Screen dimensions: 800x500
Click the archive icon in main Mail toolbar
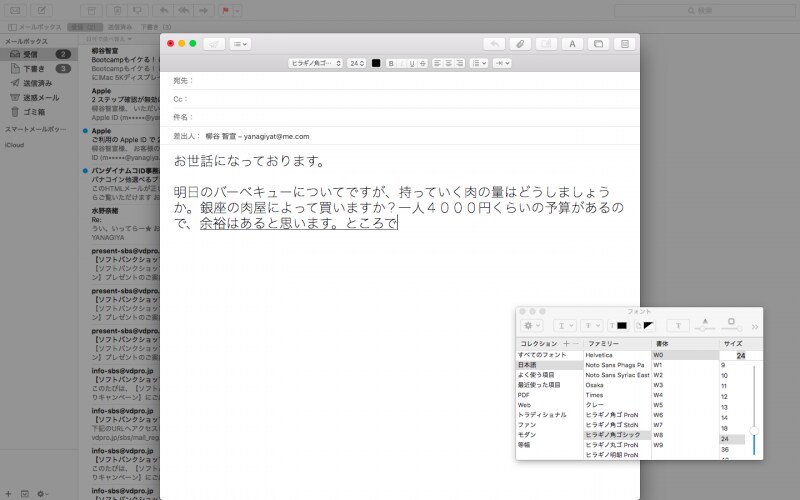[x=92, y=10]
